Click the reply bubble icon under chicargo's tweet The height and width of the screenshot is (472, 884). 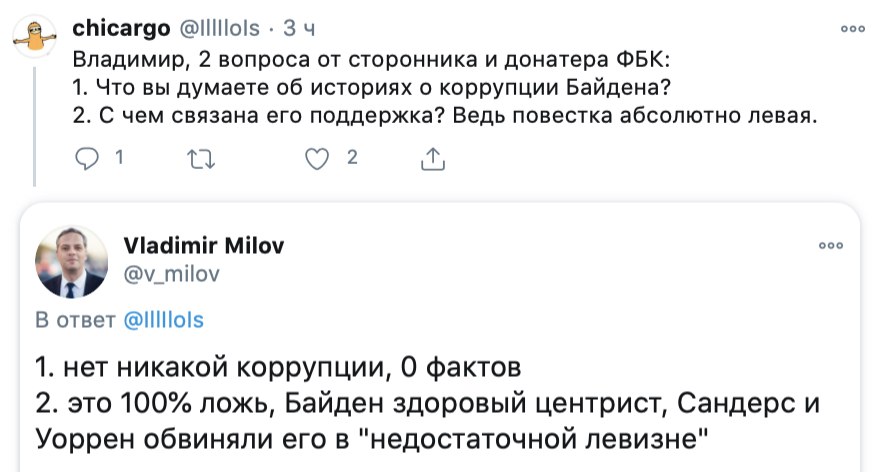pos(88,158)
